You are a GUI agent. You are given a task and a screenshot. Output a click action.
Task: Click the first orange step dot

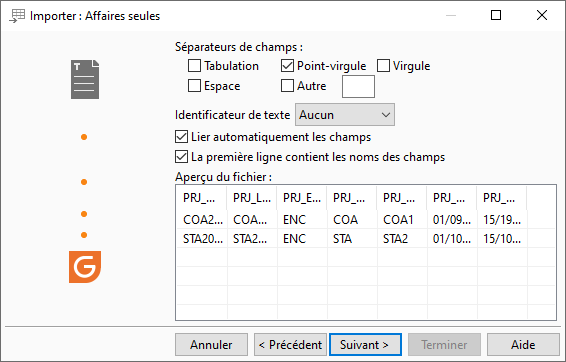[84, 137]
